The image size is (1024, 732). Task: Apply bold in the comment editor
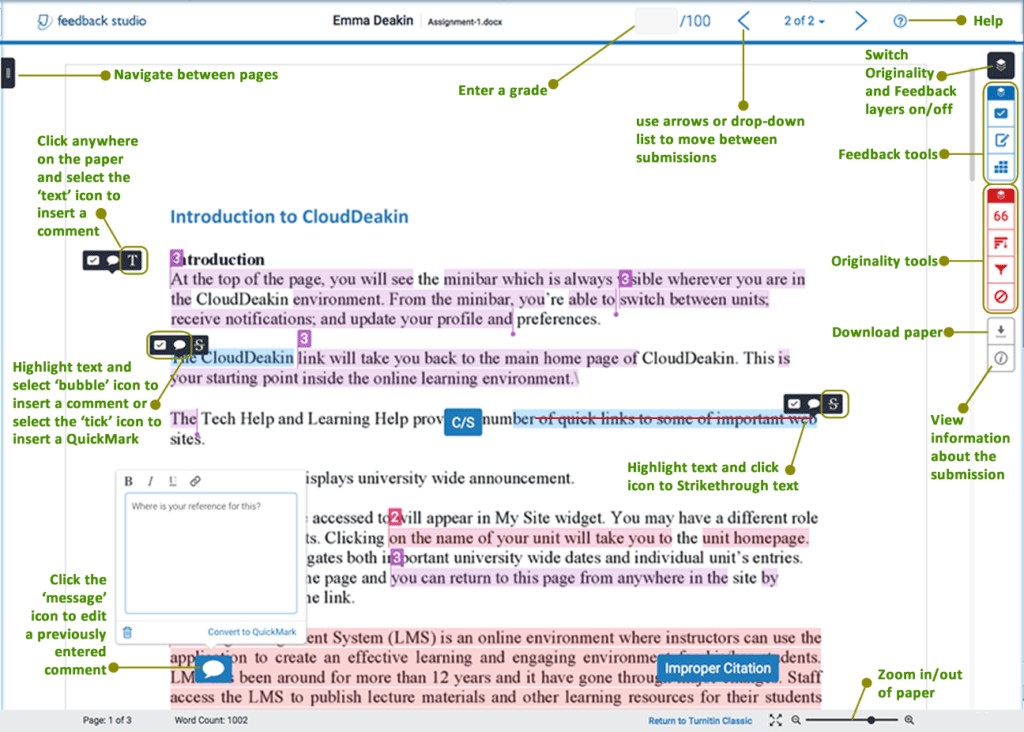pos(129,481)
